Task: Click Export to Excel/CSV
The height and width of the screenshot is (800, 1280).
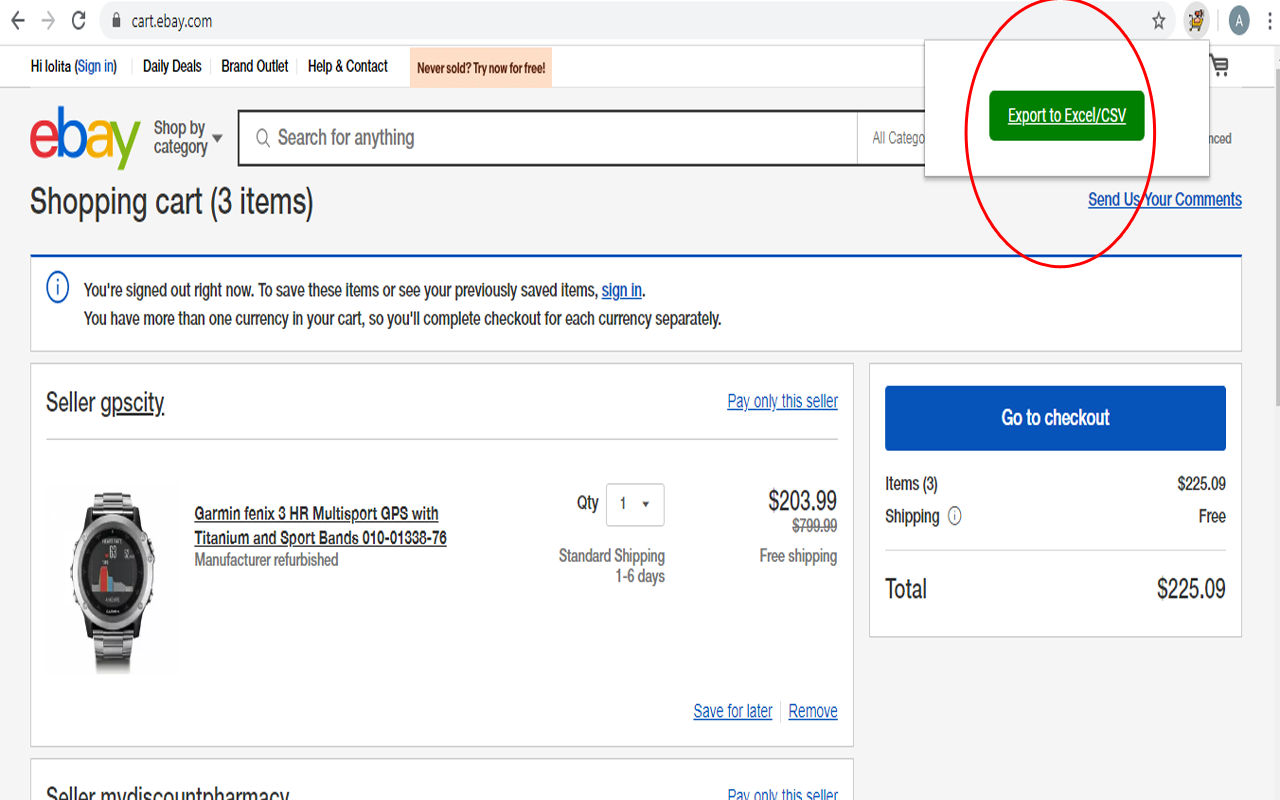Action: 1066,115
